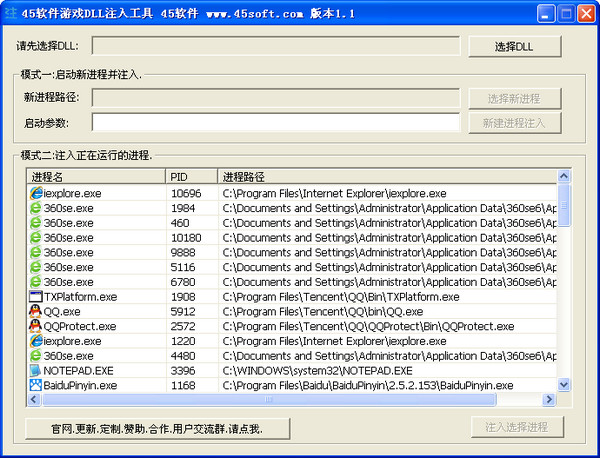This screenshot has height=458, width=600.
Task: Sort by the 进程名 column header
Action: (96, 177)
